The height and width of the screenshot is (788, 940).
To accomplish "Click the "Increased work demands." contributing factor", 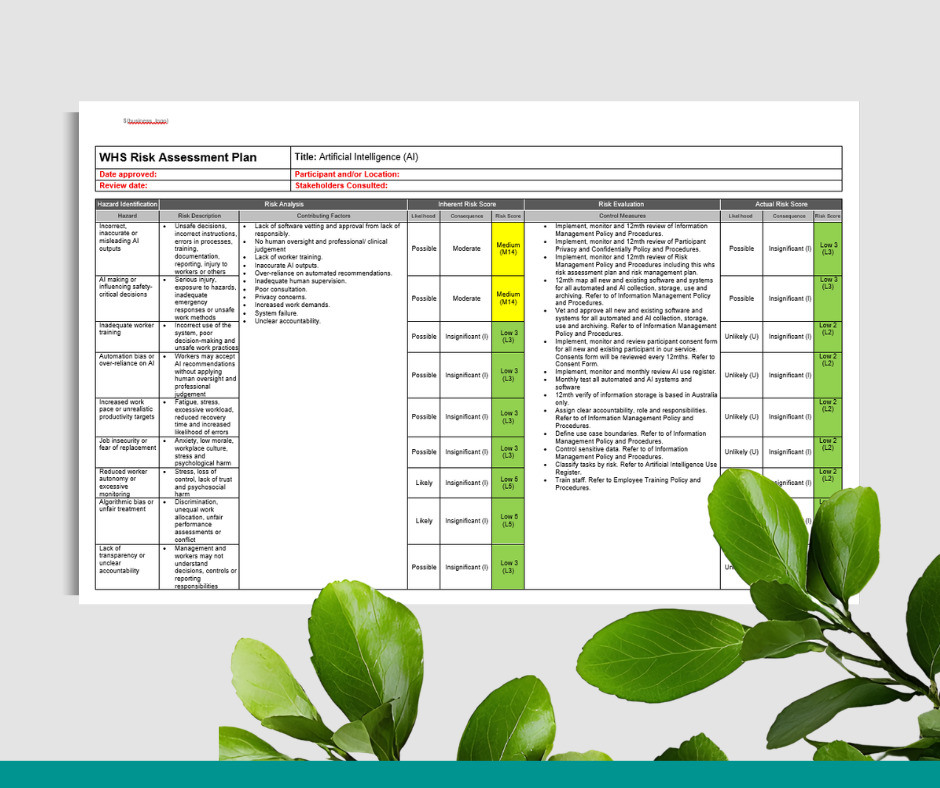I will point(291,305).
